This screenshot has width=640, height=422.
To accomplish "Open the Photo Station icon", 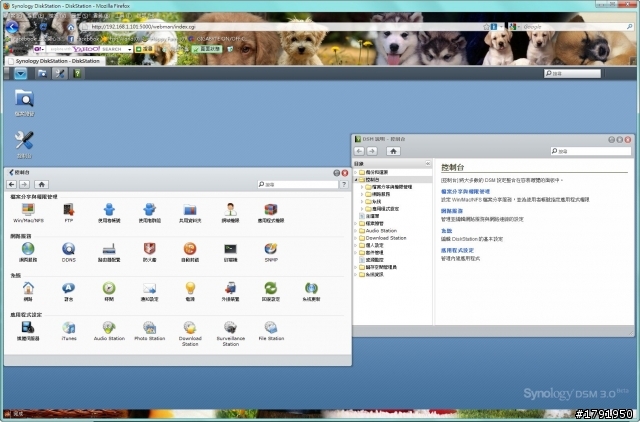I will click(x=149, y=328).
